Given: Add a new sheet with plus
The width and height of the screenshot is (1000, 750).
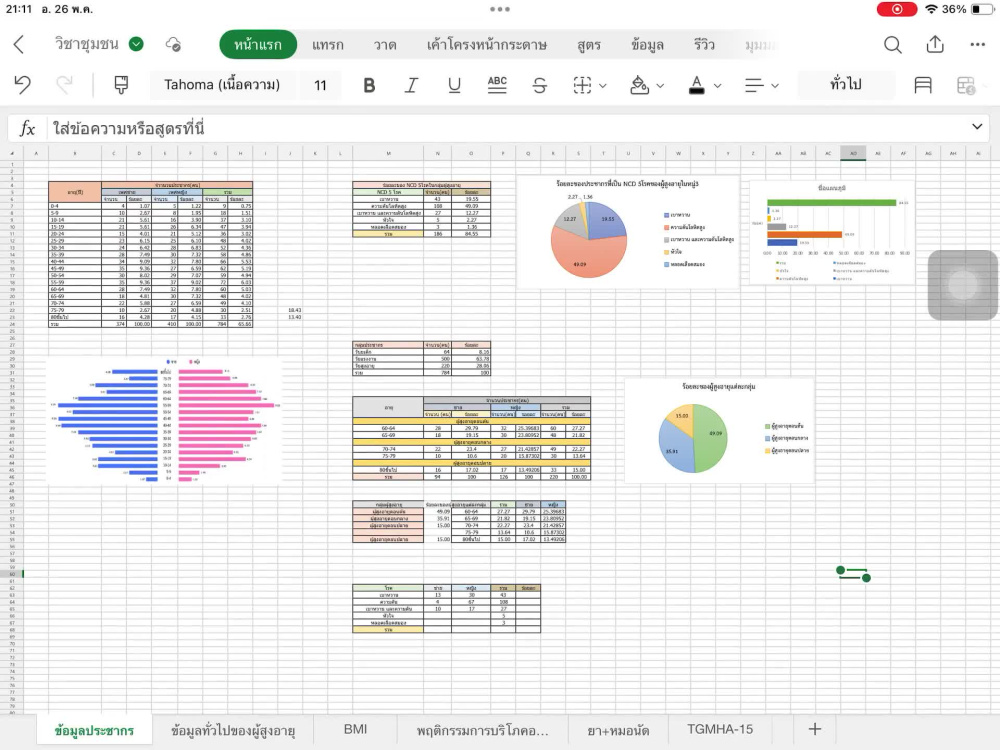Looking at the screenshot, I should click(x=814, y=729).
